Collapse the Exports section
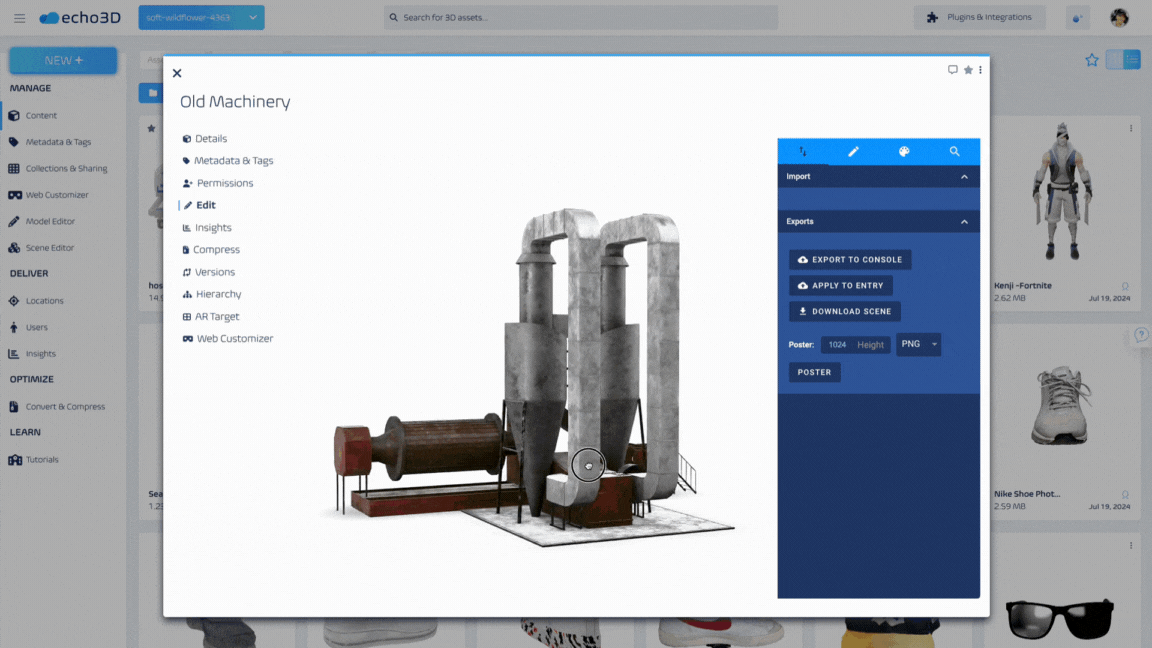1152x648 pixels. click(x=964, y=222)
